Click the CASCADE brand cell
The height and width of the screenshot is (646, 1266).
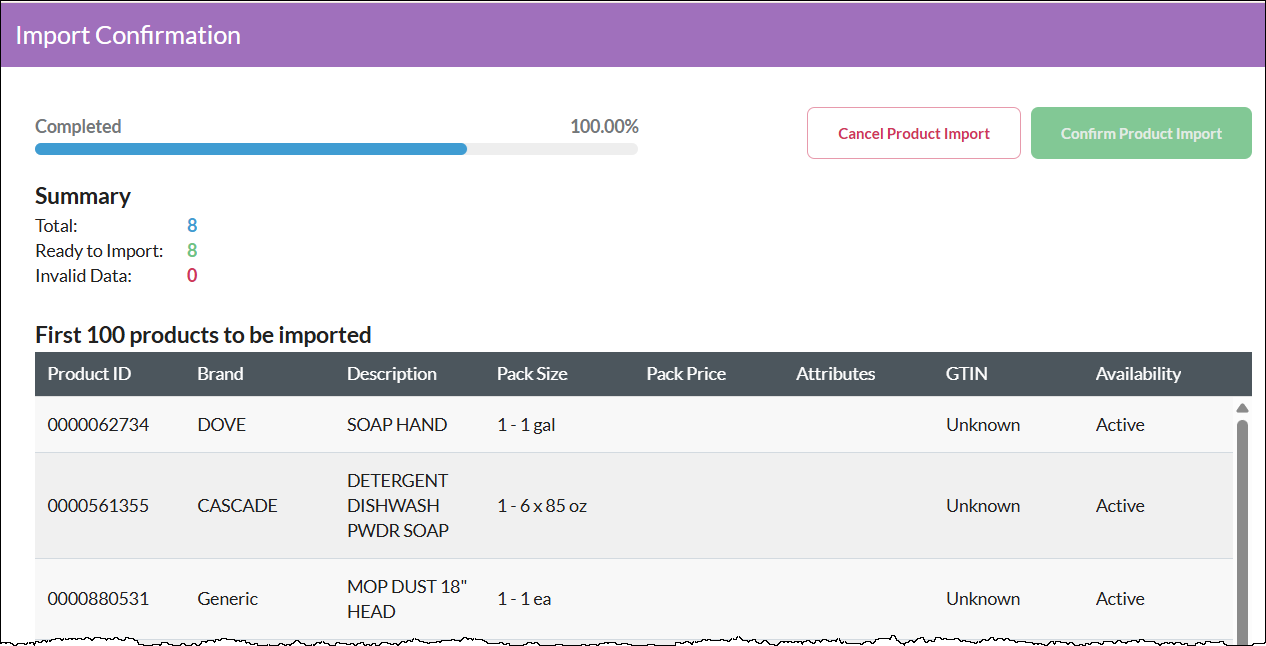pyautogui.click(x=238, y=506)
